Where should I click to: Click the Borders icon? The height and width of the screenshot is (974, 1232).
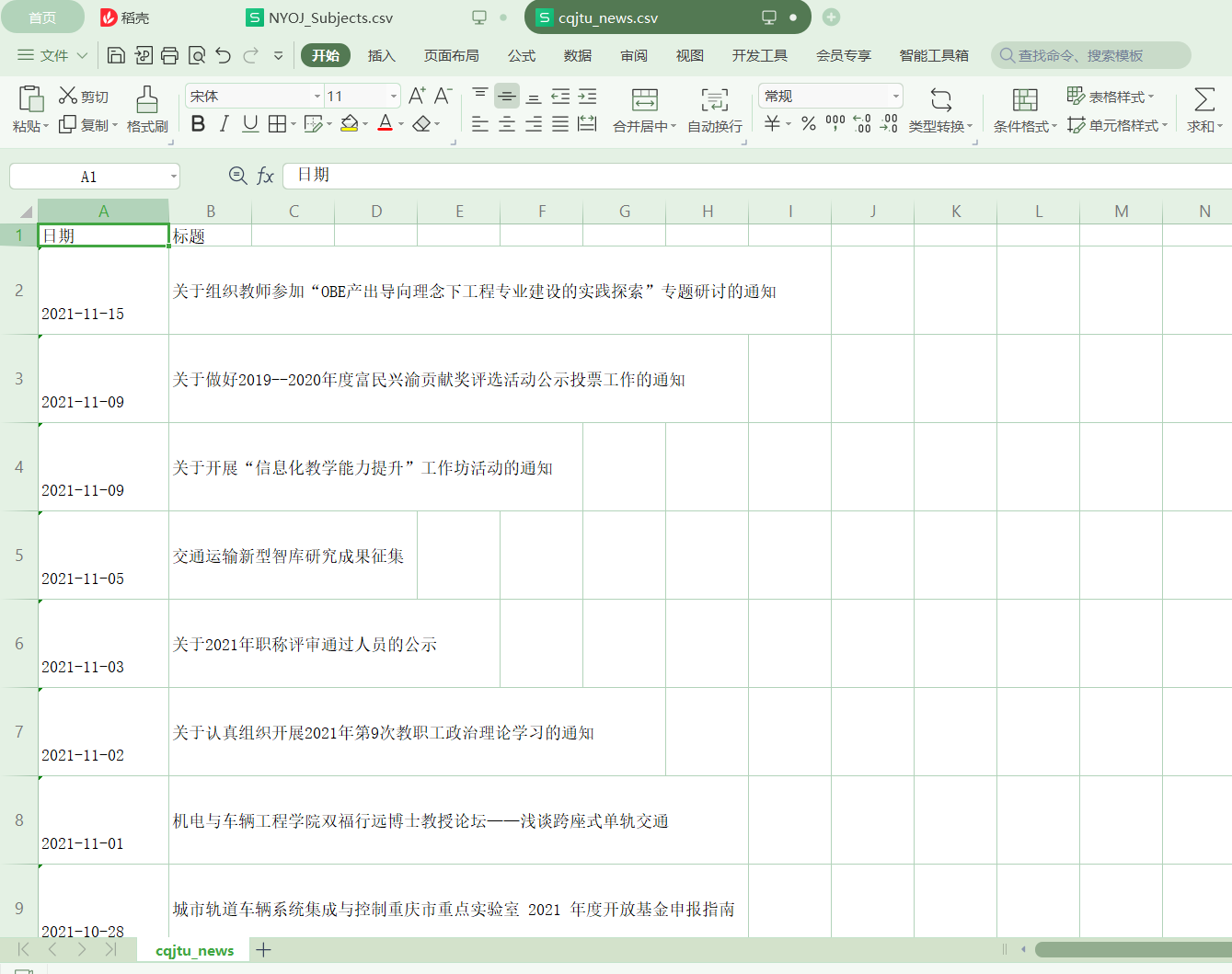pyautogui.click(x=277, y=123)
